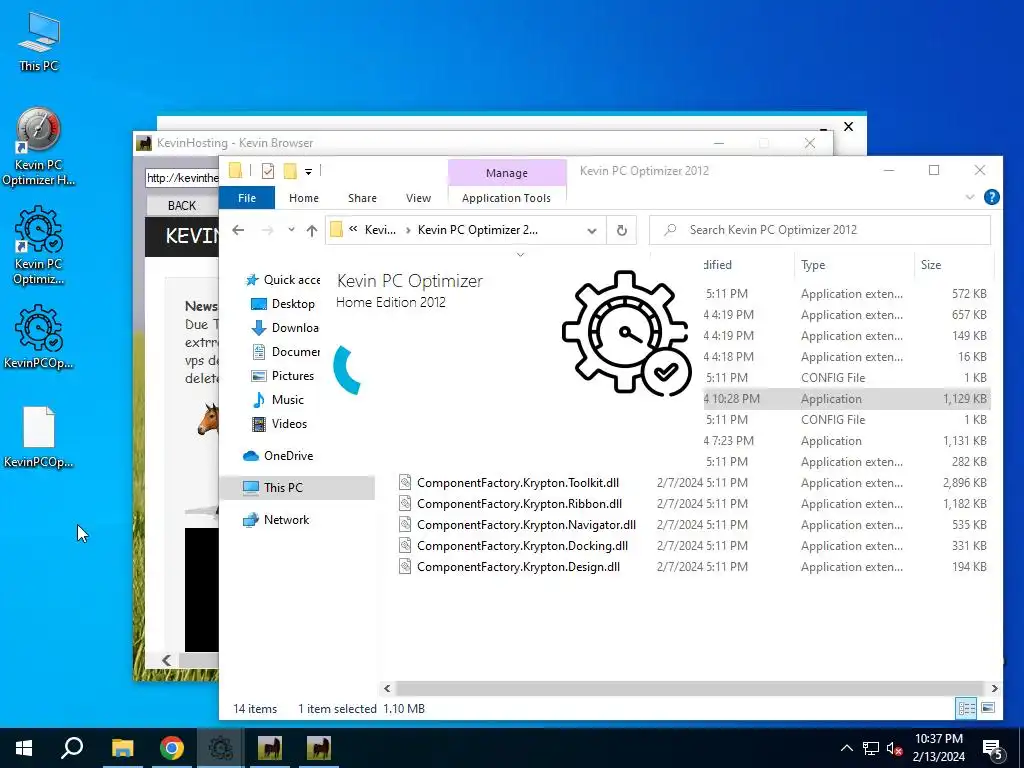Viewport: 1024px width, 768px height.
Task: Open the File ribbon tab
Action: (x=247, y=198)
